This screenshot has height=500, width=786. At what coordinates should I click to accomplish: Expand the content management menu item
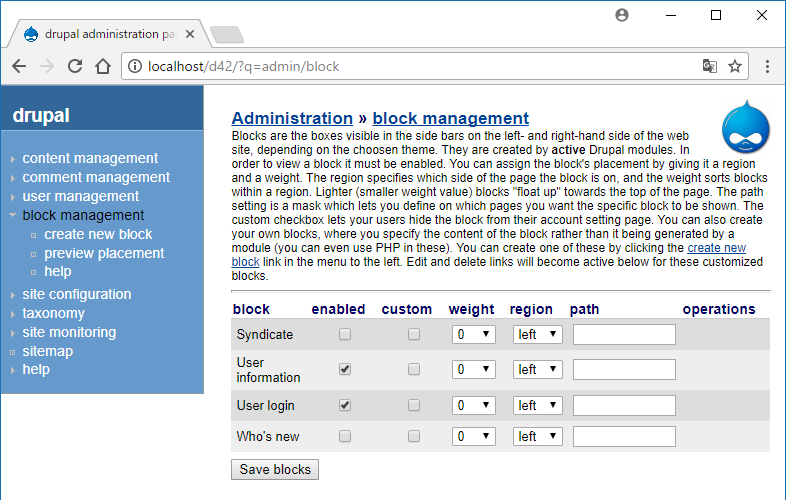(90, 158)
